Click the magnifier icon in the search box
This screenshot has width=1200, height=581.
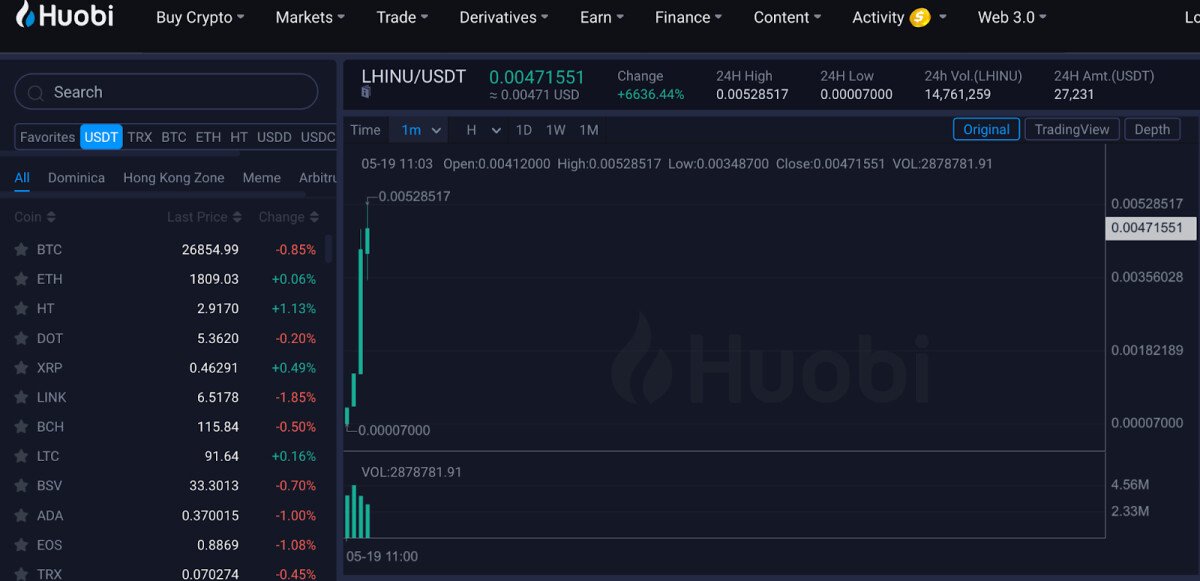[x=36, y=93]
